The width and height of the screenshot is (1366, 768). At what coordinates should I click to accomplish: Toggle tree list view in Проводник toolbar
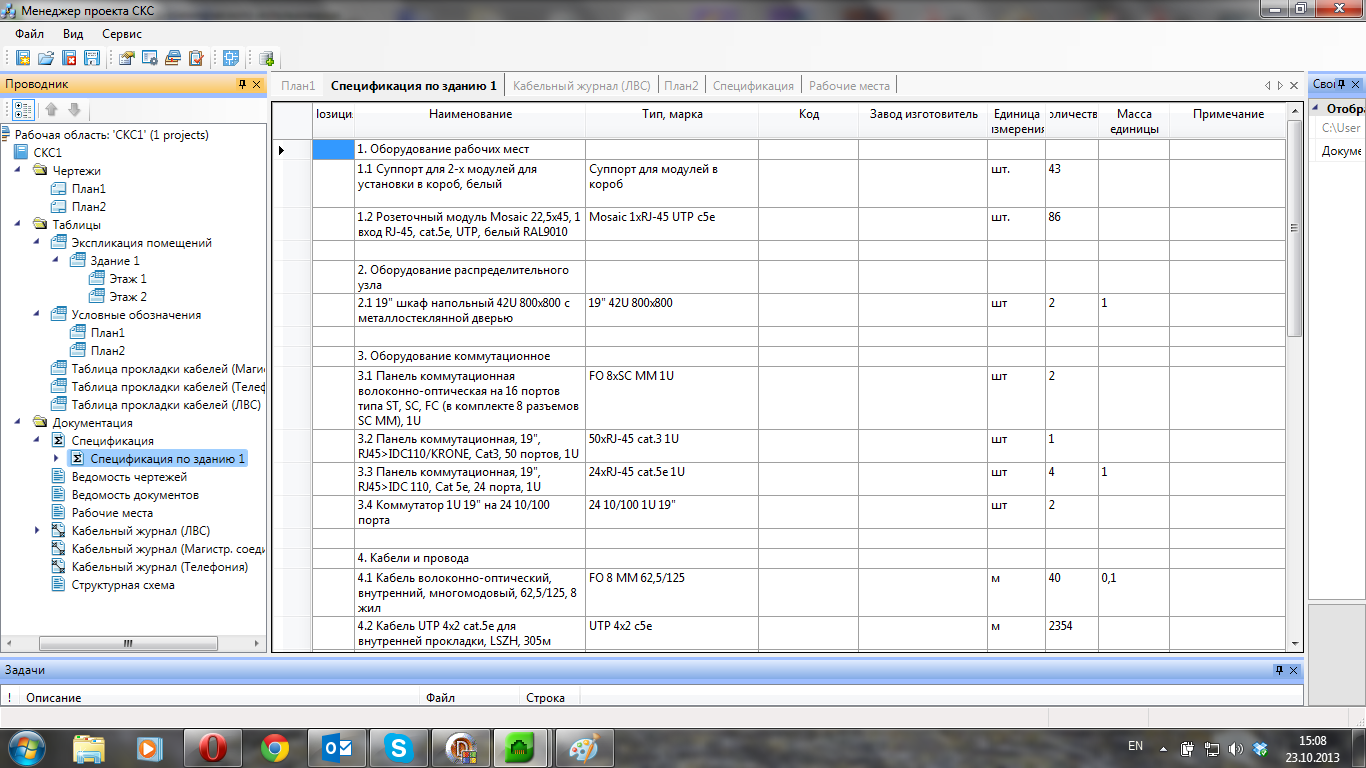pyautogui.click(x=23, y=110)
